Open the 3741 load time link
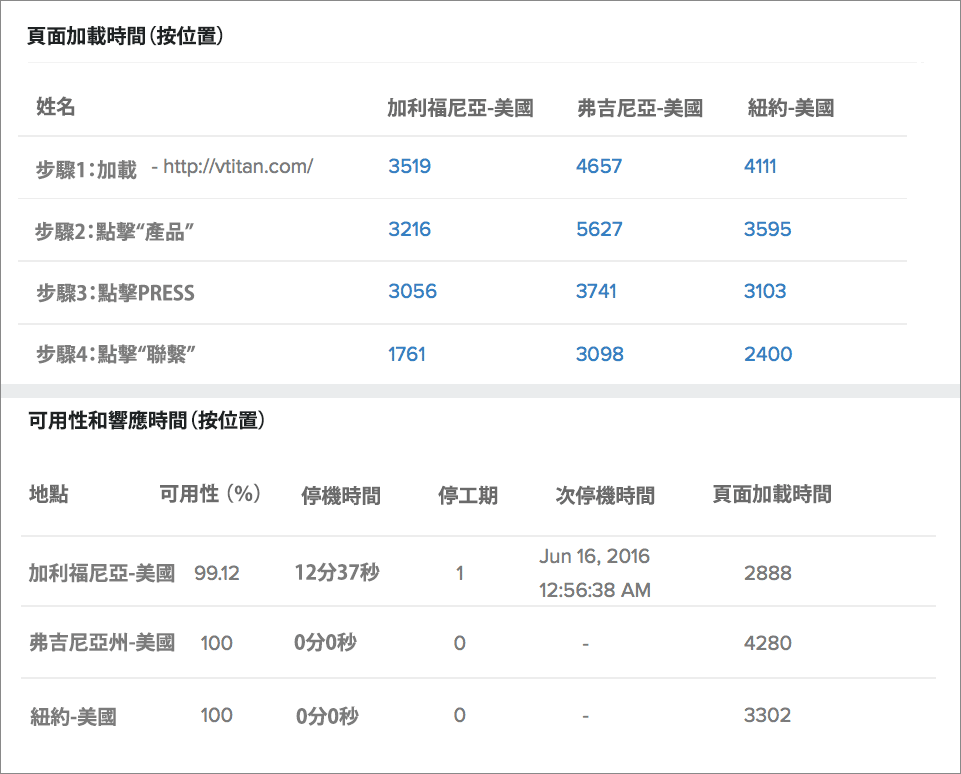 pyautogui.click(x=596, y=291)
